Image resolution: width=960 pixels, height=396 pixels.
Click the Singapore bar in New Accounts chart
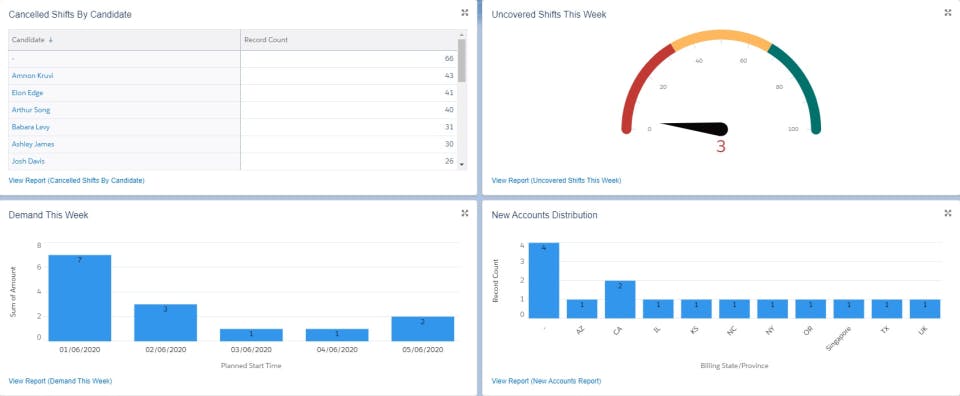pyautogui.click(x=849, y=309)
